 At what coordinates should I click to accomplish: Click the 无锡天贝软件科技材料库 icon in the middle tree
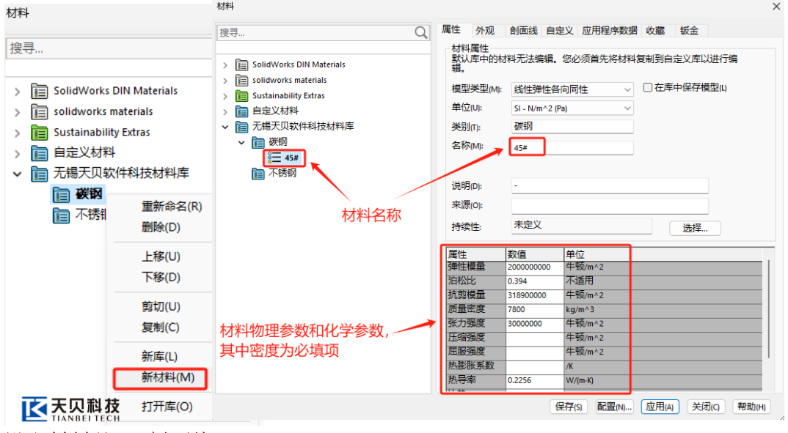click(x=243, y=127)
